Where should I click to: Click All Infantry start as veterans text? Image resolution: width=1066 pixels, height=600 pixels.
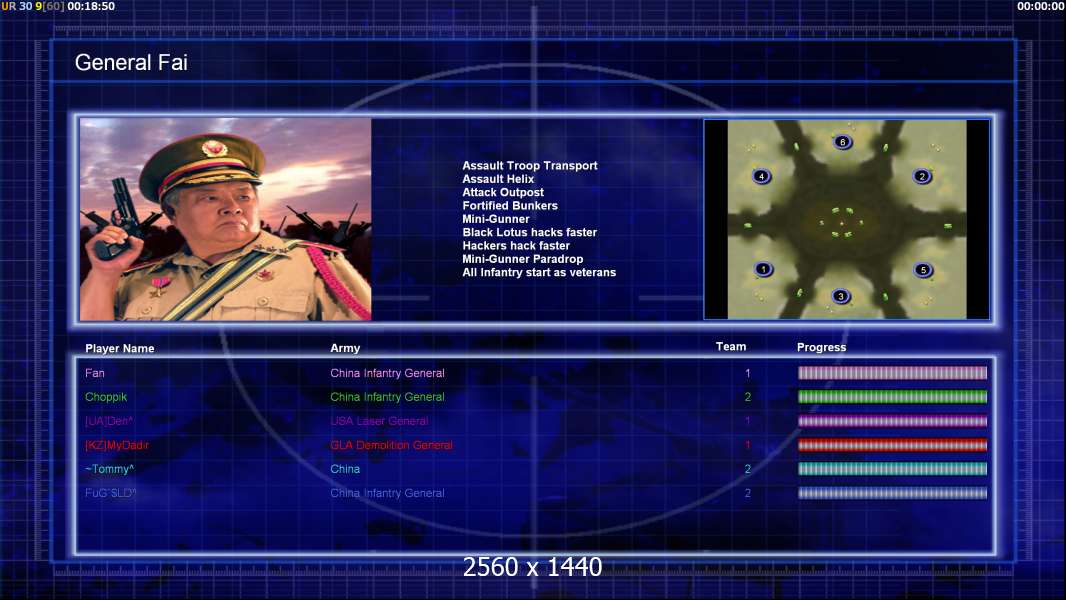pyautogui.click(x=539, y=272)
